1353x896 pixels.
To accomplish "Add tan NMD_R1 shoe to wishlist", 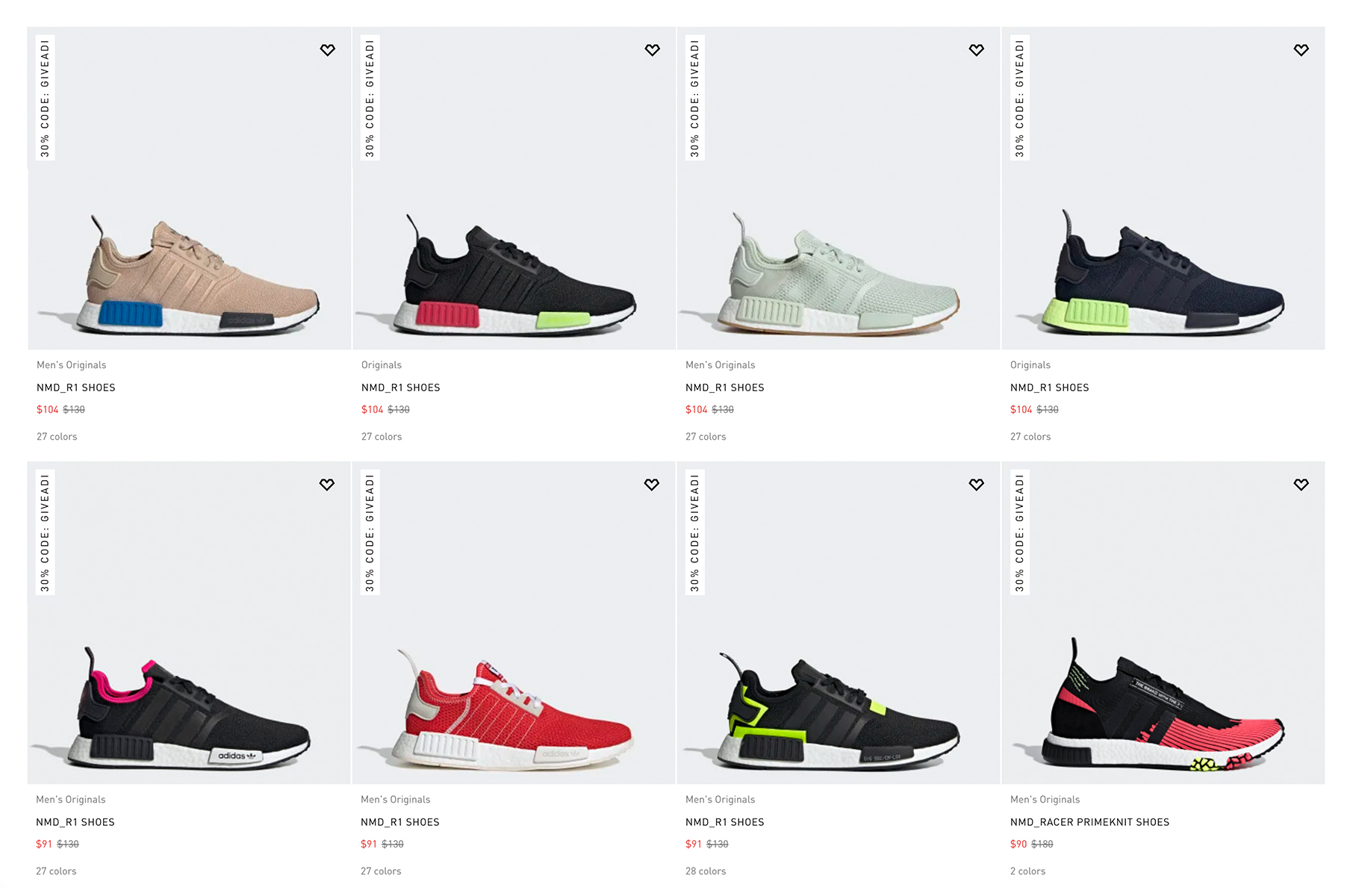I will (x=328, y=50).
